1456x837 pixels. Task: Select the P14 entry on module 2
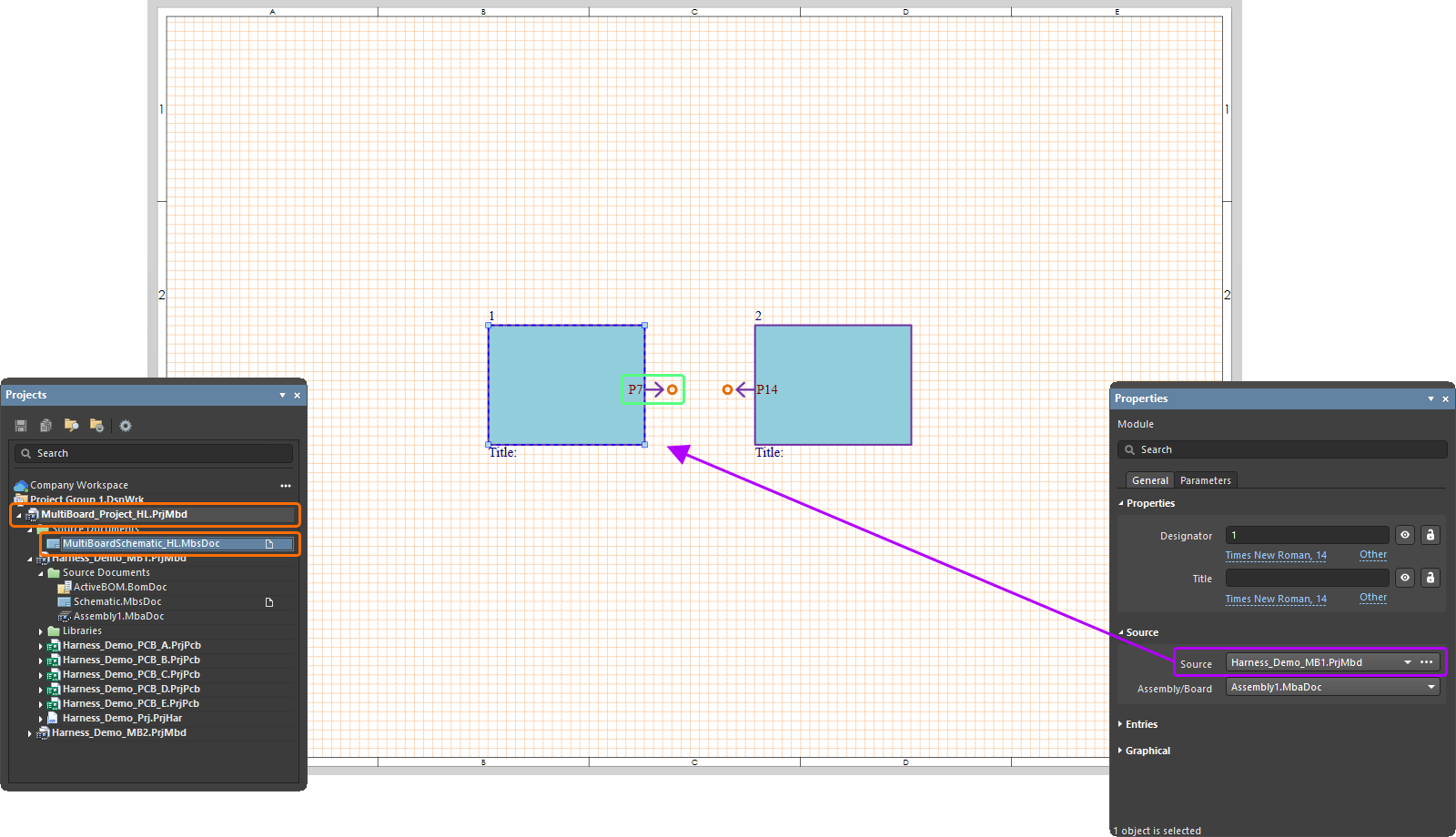click(750, 389)
